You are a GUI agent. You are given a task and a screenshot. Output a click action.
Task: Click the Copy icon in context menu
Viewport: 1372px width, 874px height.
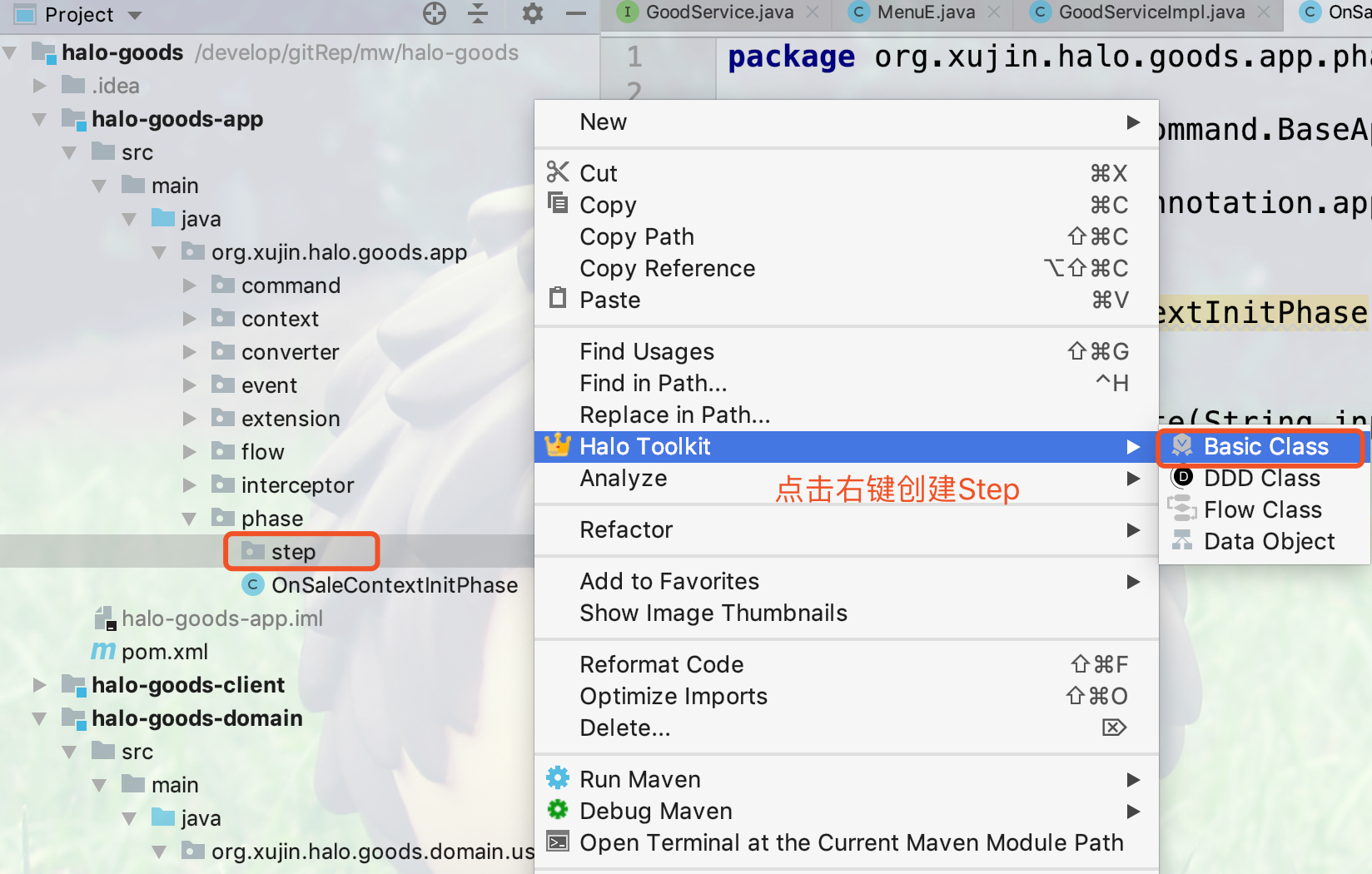click(x=558, y=203)
